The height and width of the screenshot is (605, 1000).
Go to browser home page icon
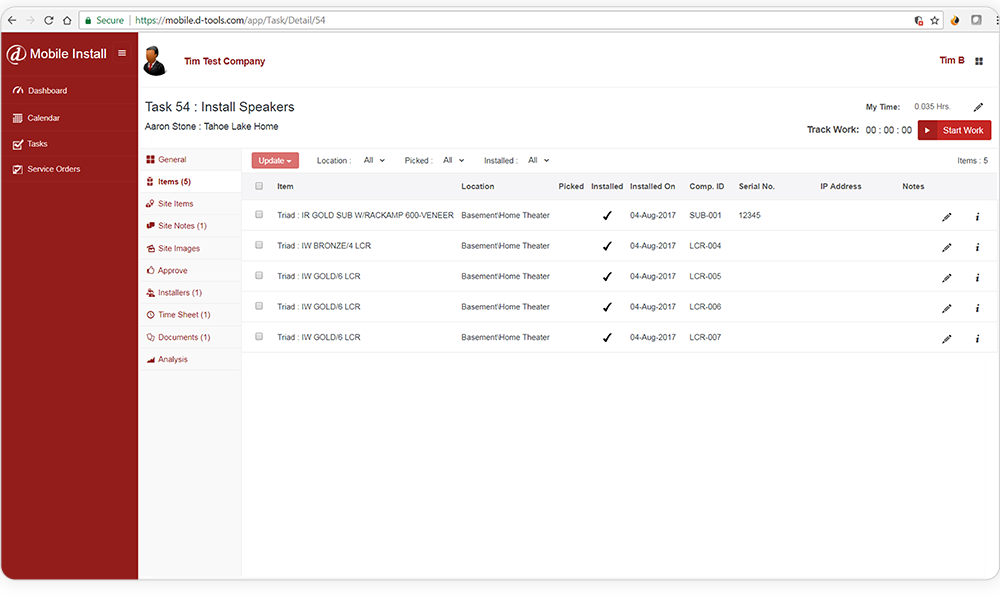tap(67, 20)
